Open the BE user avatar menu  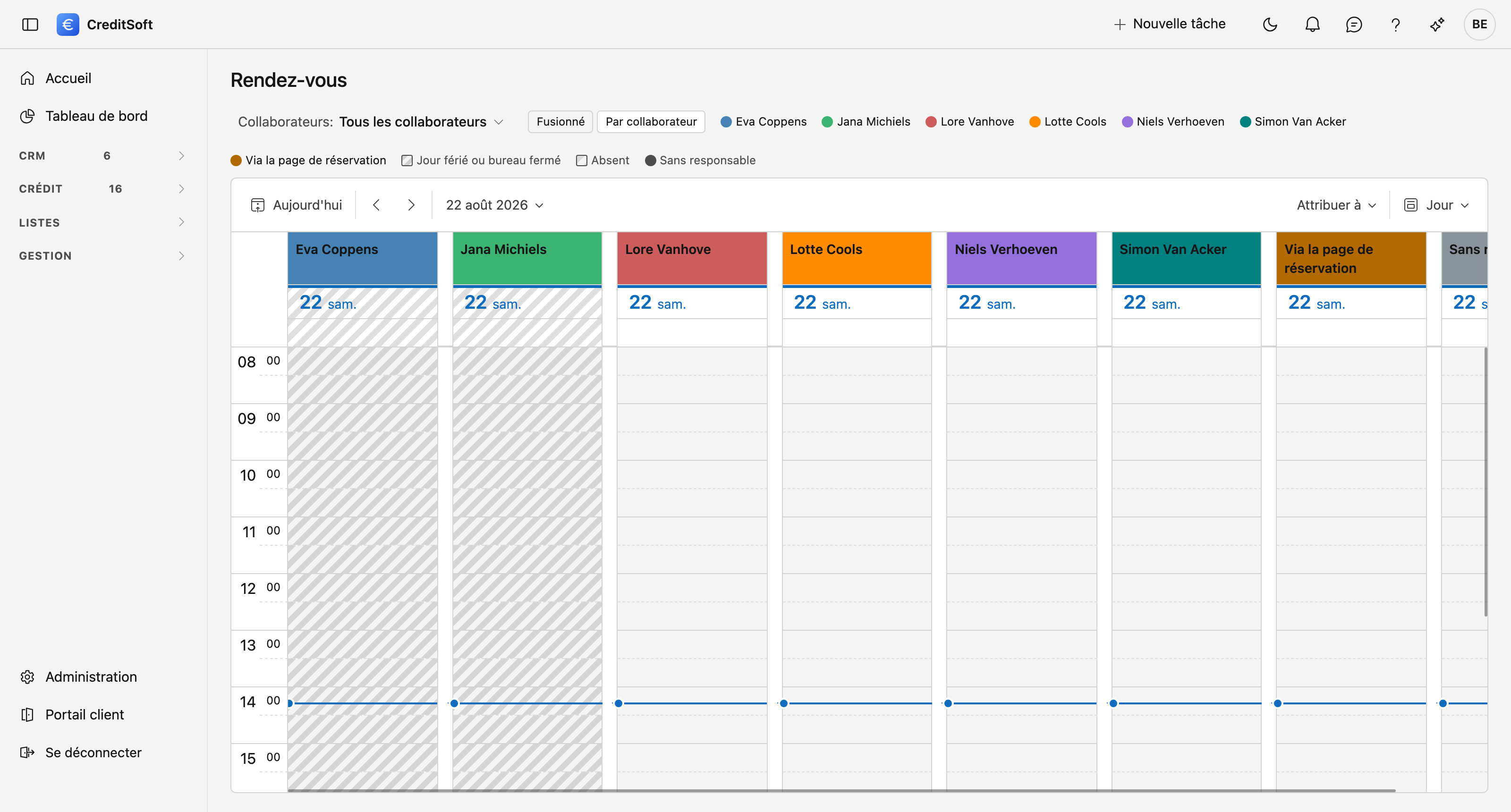[1479, 24]
